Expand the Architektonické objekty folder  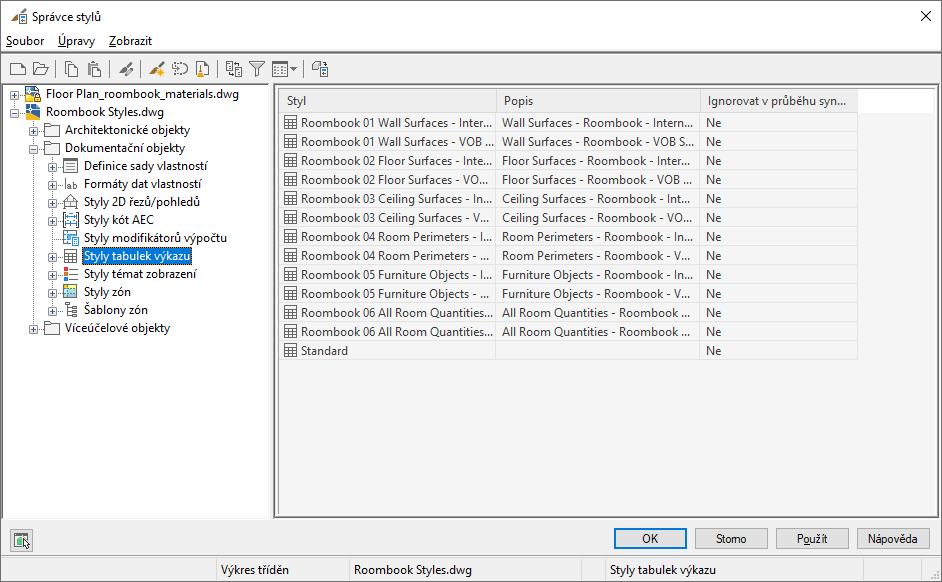[x=34, y=131]
